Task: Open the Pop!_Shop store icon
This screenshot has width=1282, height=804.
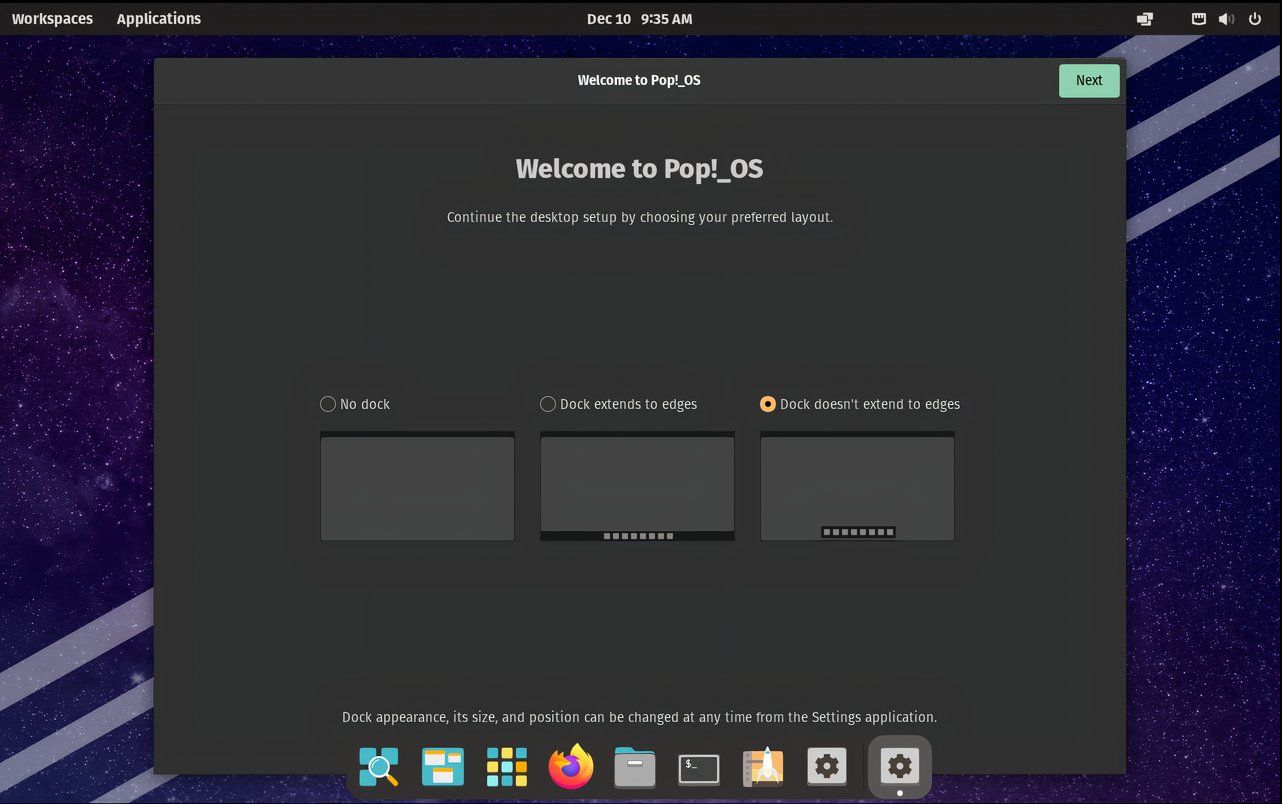Action: click(762, 767)
